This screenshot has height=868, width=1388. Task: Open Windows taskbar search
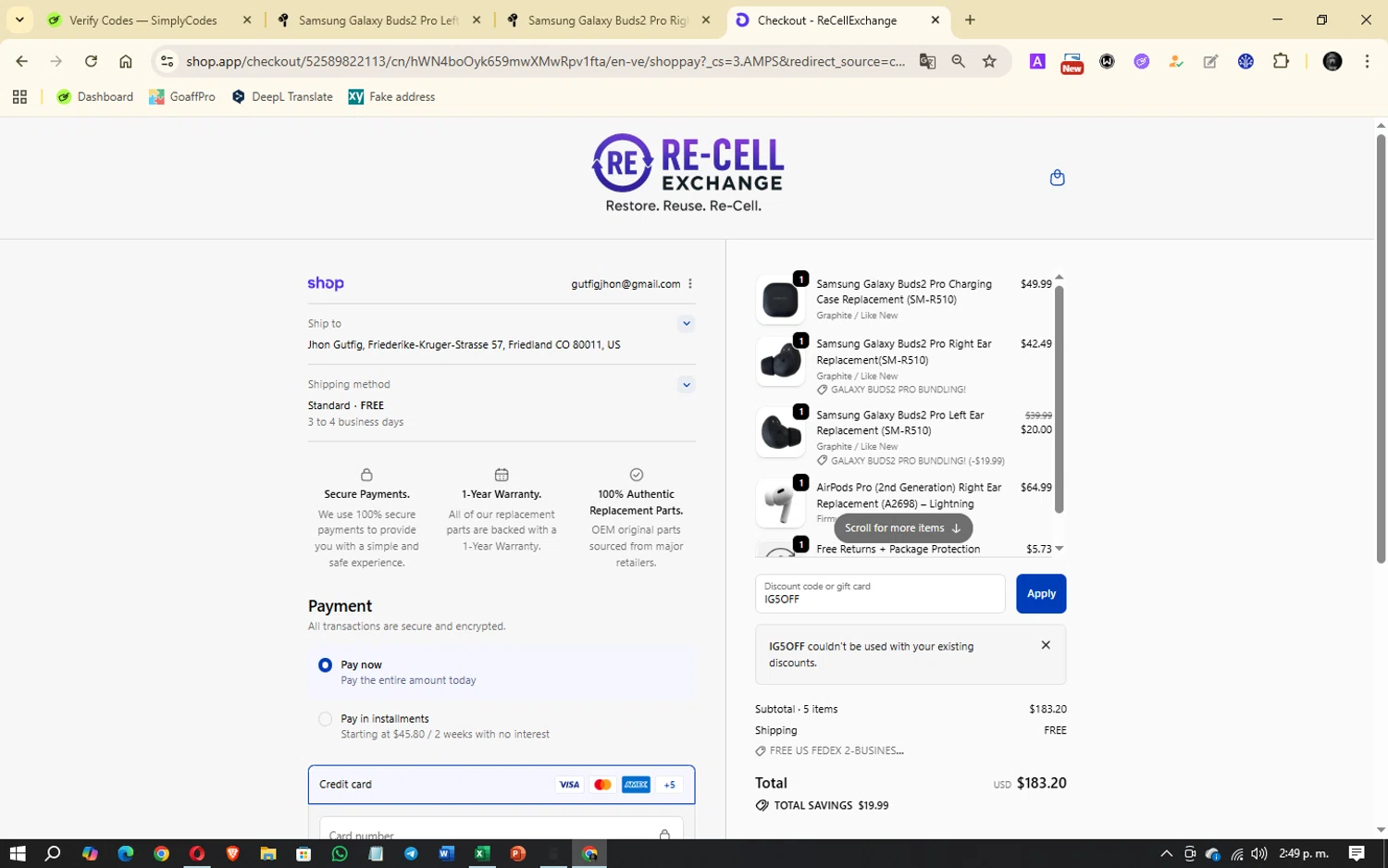(x=53, y=853)
